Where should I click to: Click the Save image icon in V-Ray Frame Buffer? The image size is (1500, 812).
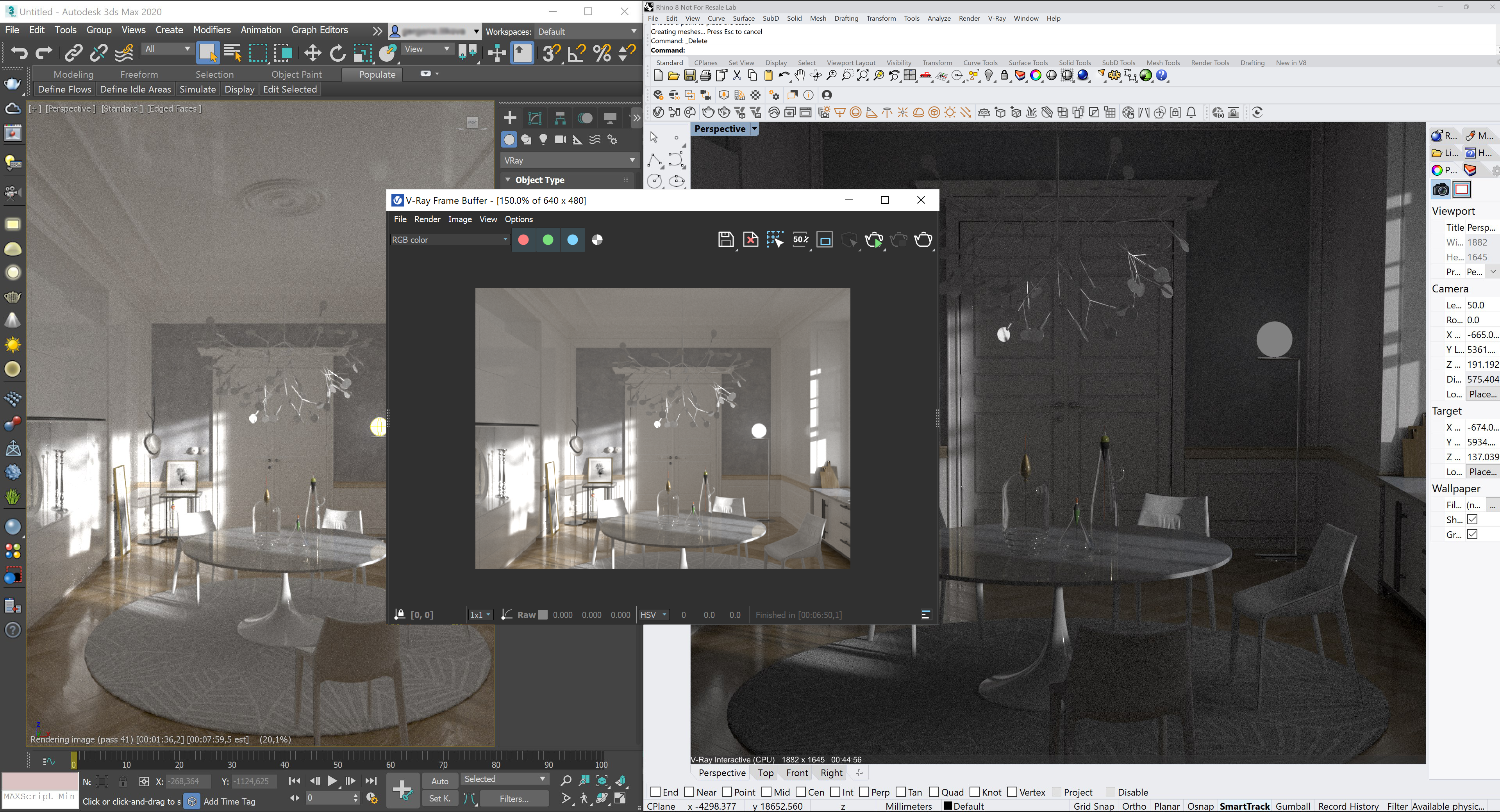(x=725, y=240)
